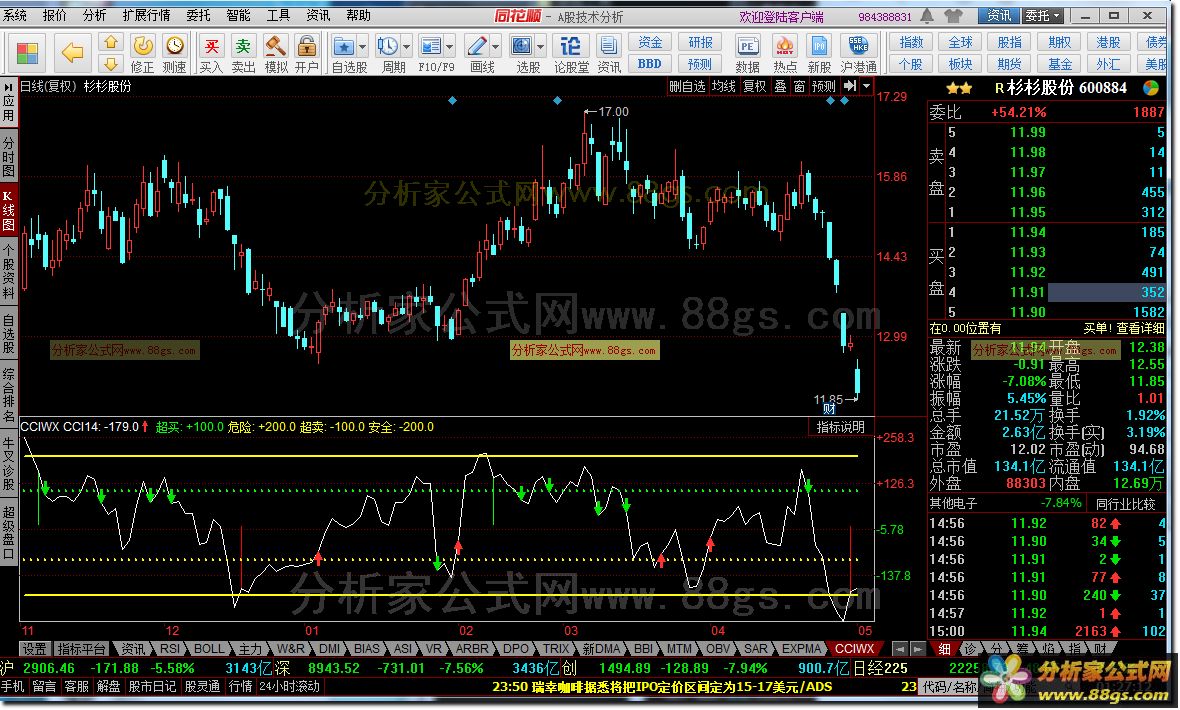Click the notification bell icon
The image size is (1180, 710).
(927, 15)
